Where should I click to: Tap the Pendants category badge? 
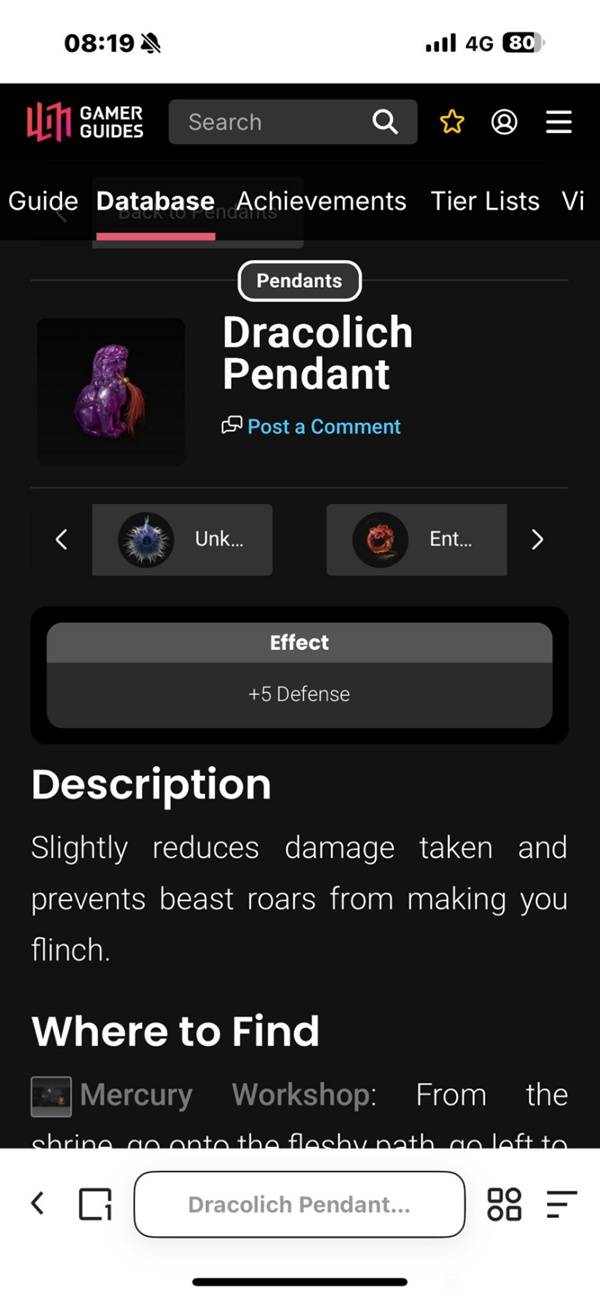click(299, 281)
